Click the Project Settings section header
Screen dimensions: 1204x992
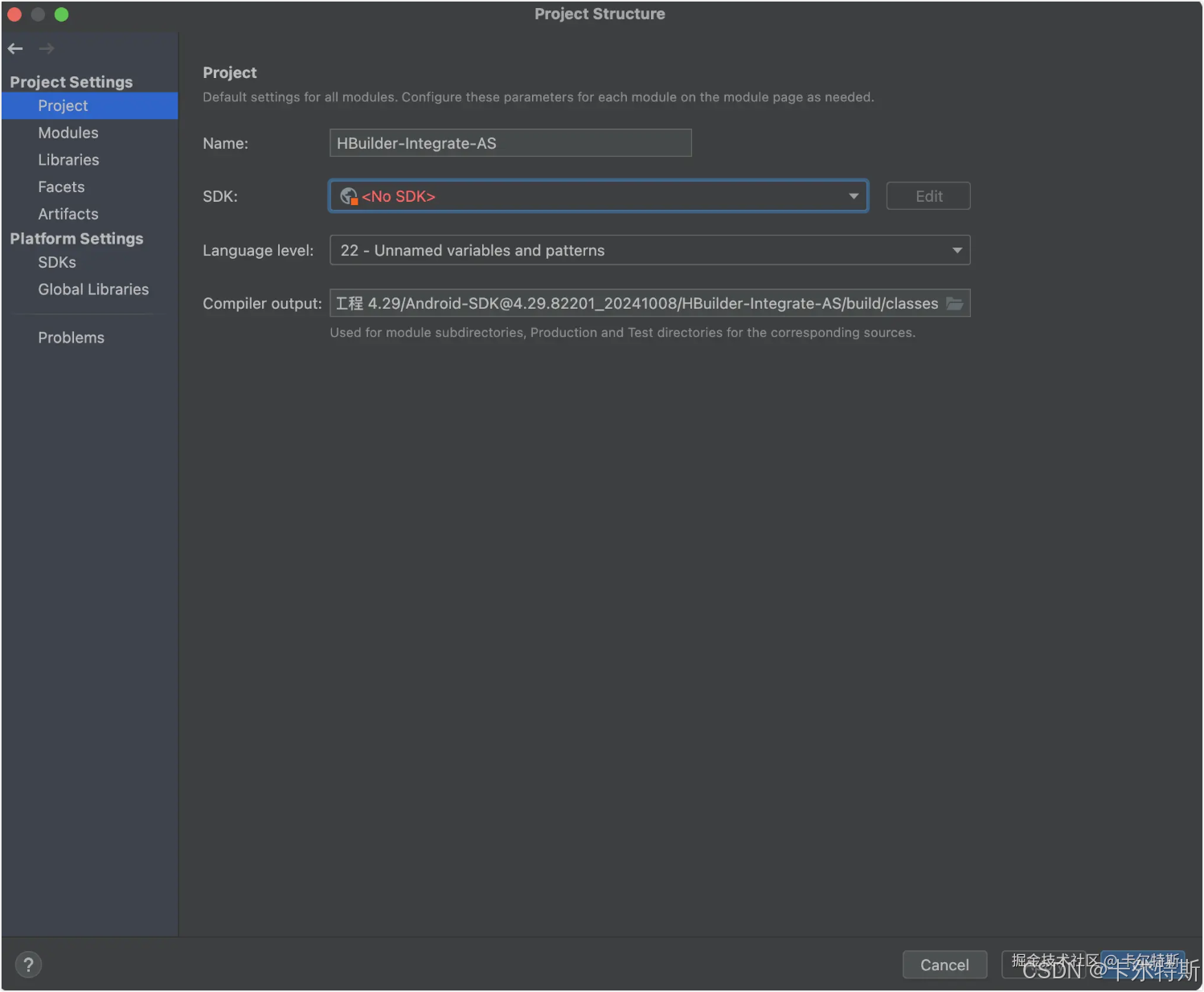(x=72, y=82)
